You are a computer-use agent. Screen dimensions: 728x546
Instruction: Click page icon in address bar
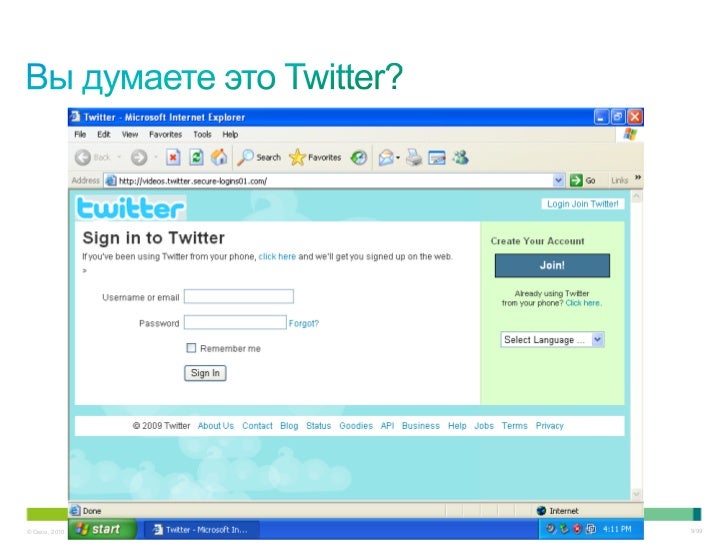(x=110, y=181)
